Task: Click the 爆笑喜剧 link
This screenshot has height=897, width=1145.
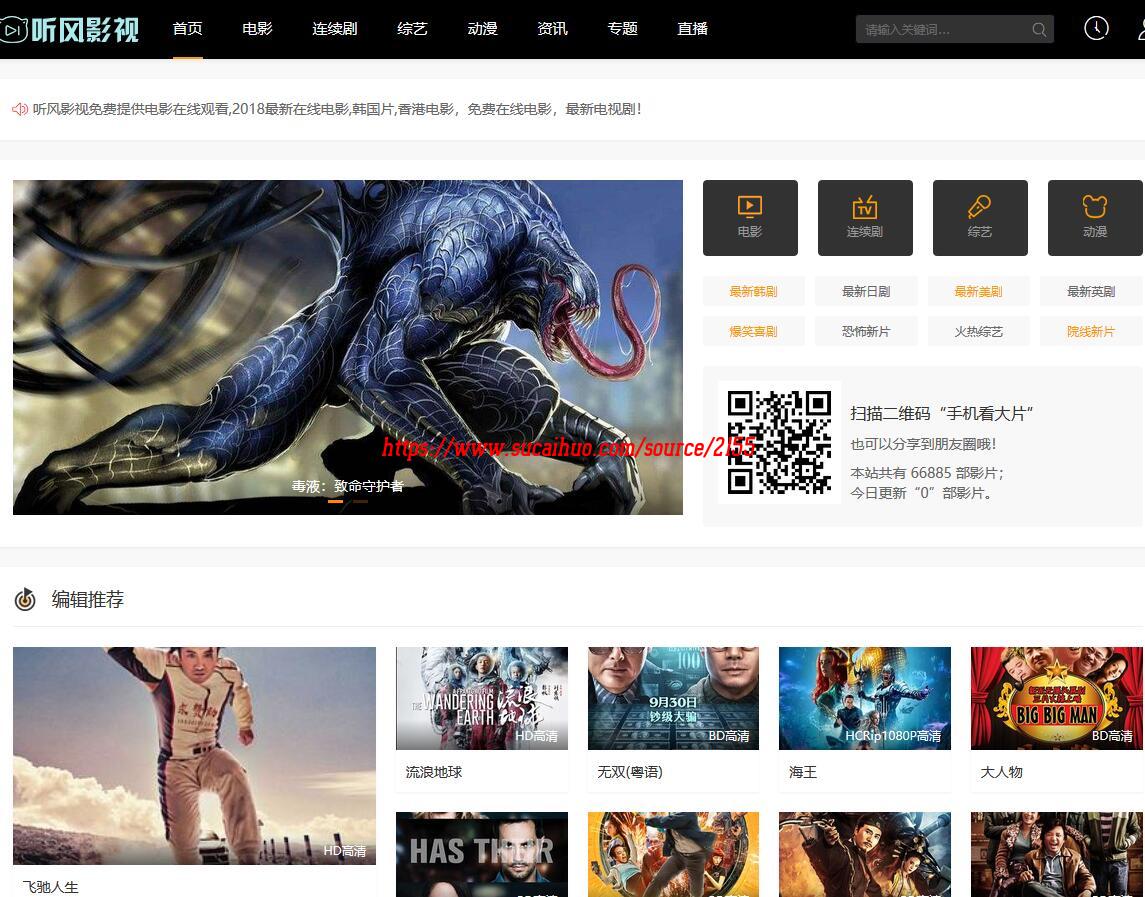Action: click(x=753, y=332)
